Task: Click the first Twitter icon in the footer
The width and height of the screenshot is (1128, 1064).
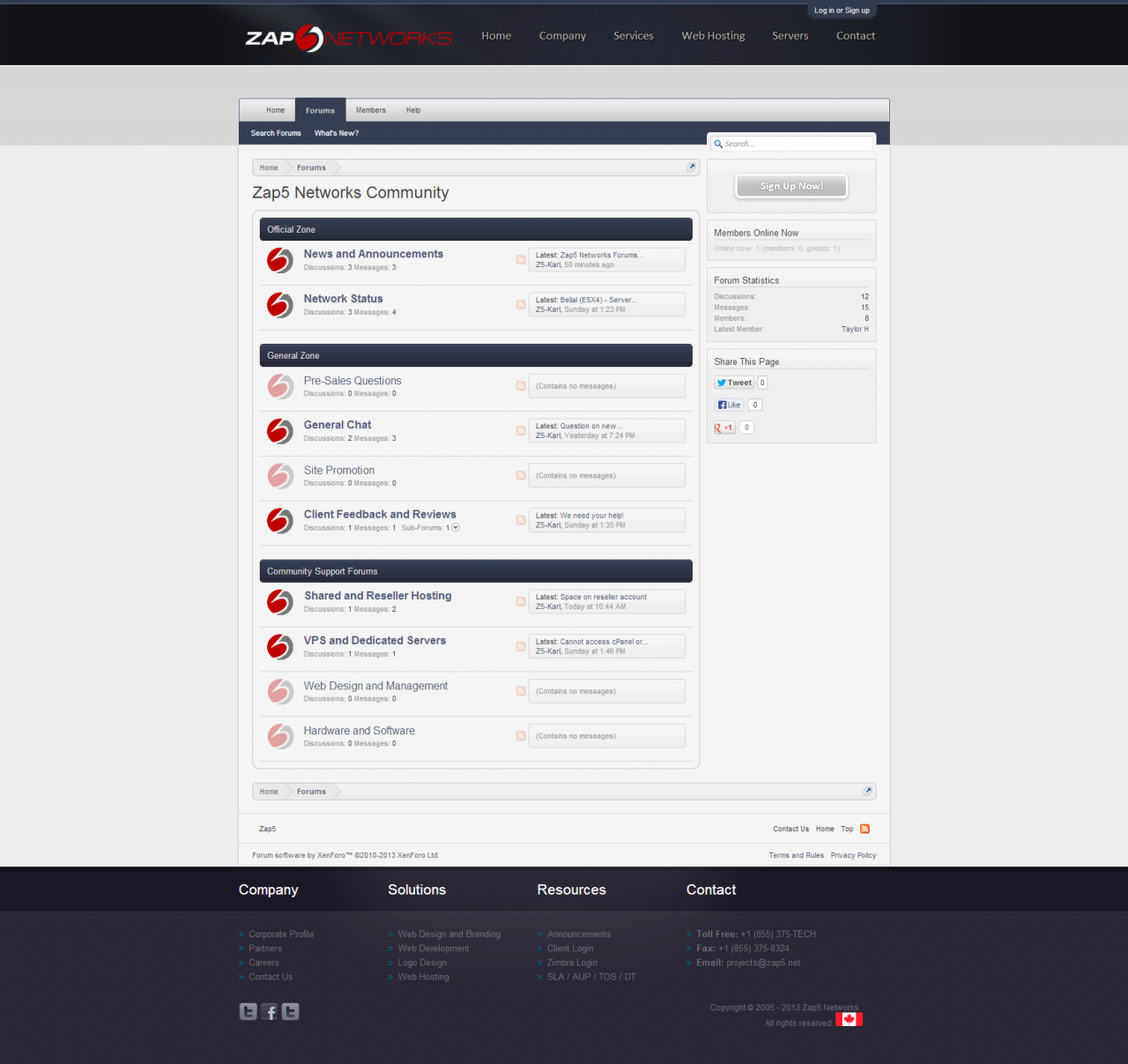Action: [x=249, y=1012]
